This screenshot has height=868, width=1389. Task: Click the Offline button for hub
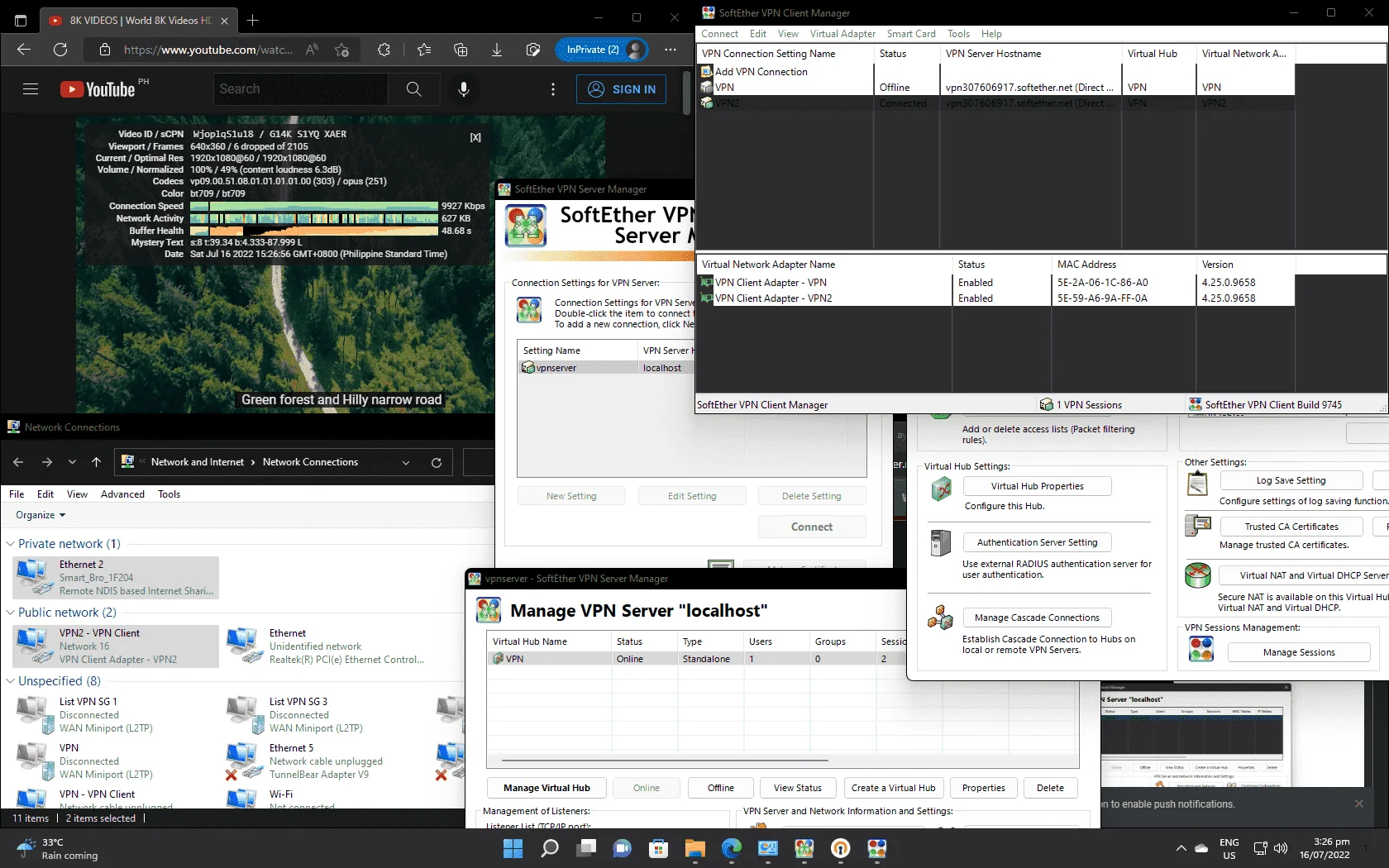721,788
